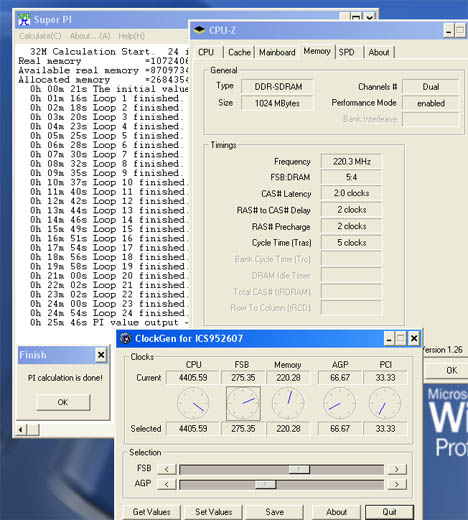This screenshot has width=468, height=520.
Task: Switch to the CPU tab in CPU-Z
Action: [206, 52]
